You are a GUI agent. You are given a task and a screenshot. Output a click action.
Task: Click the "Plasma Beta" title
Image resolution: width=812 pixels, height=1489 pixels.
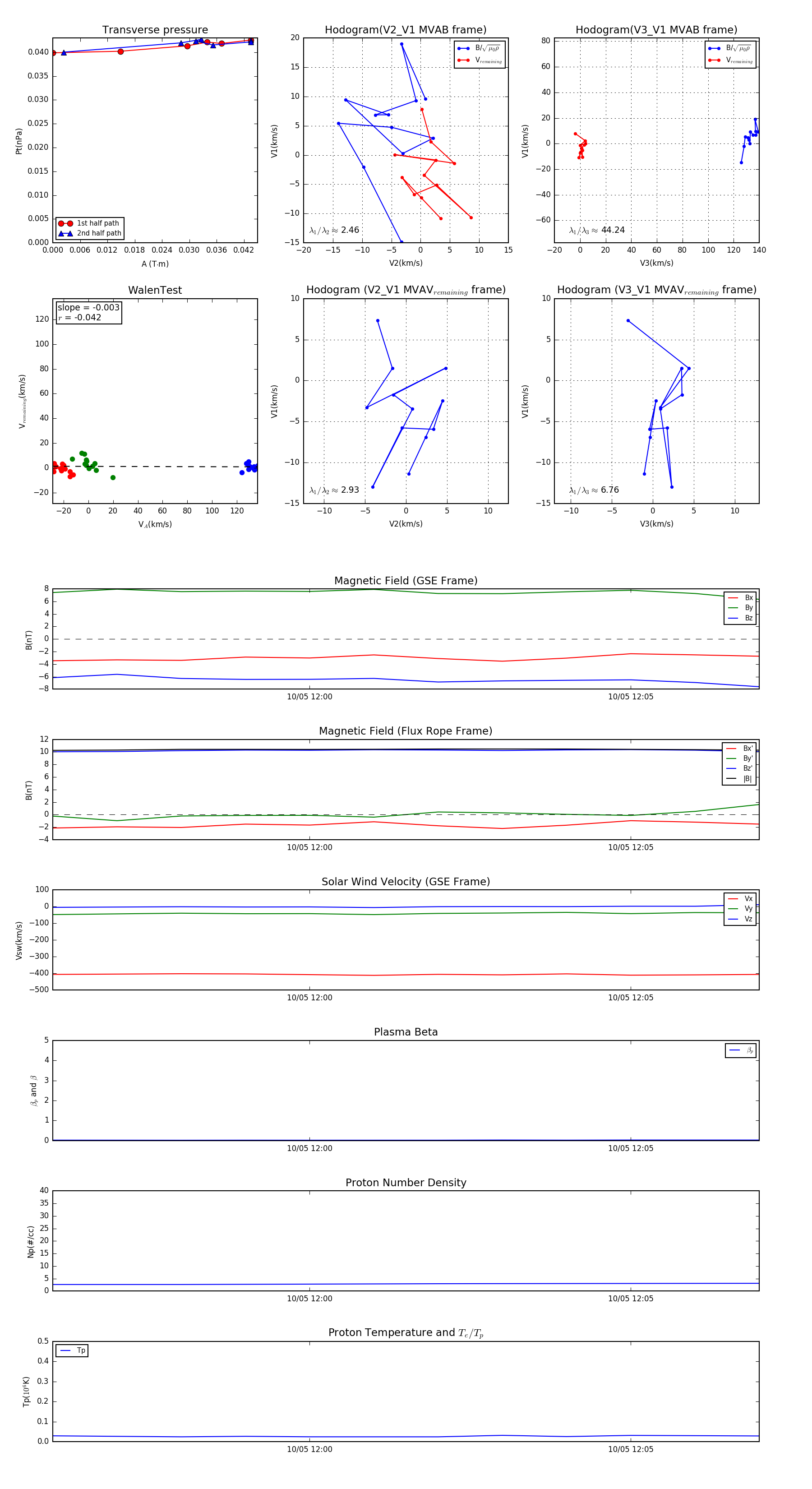tap(406, 1032)
